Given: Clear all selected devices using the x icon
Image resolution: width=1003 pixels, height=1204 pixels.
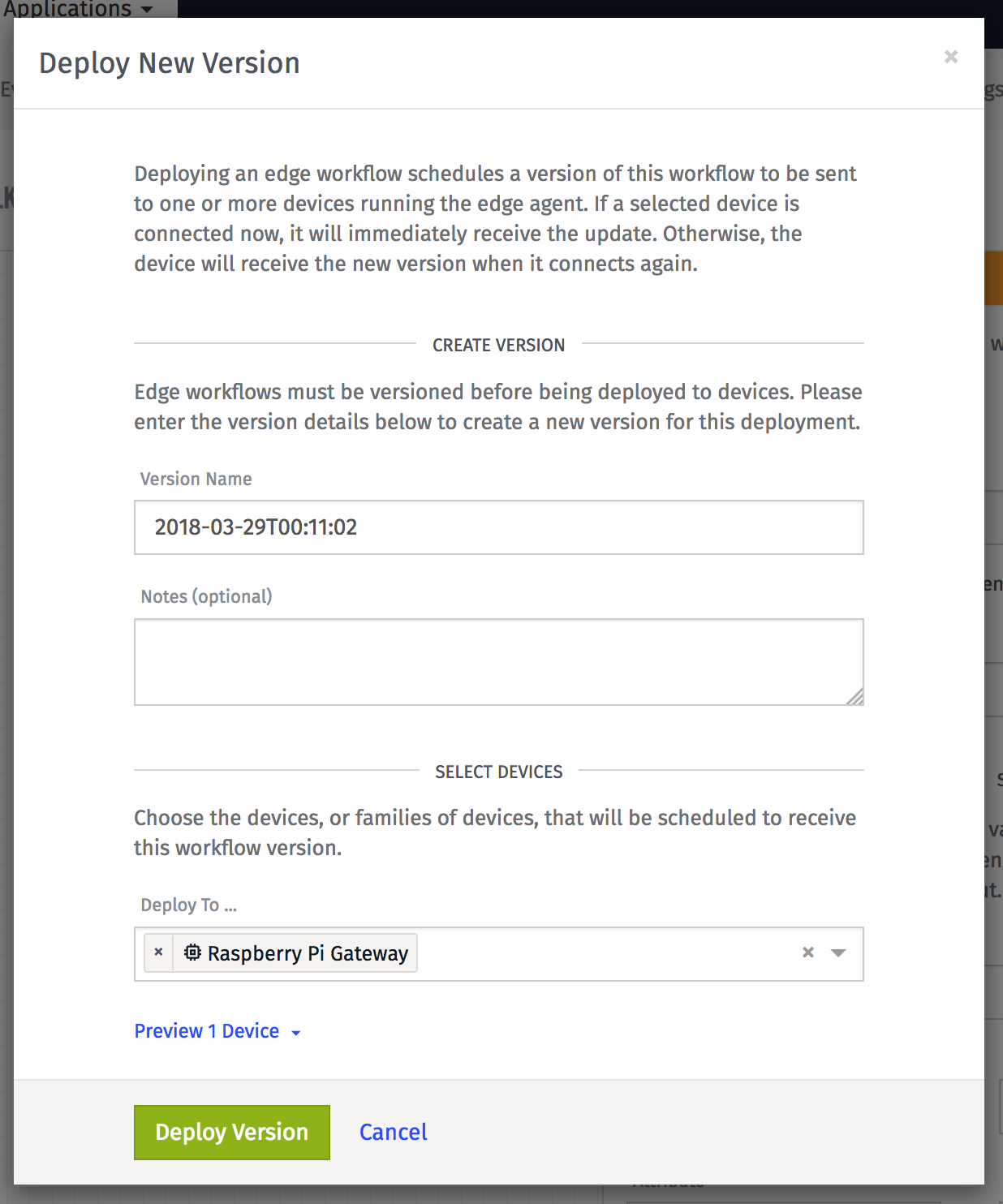Looking at the screenshot, I should (808, 952).
